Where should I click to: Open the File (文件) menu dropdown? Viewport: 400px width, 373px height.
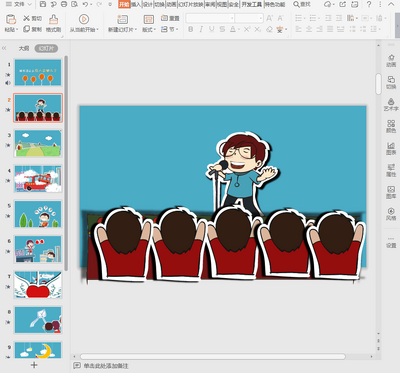pyautogui.click(x=19, y=4)
